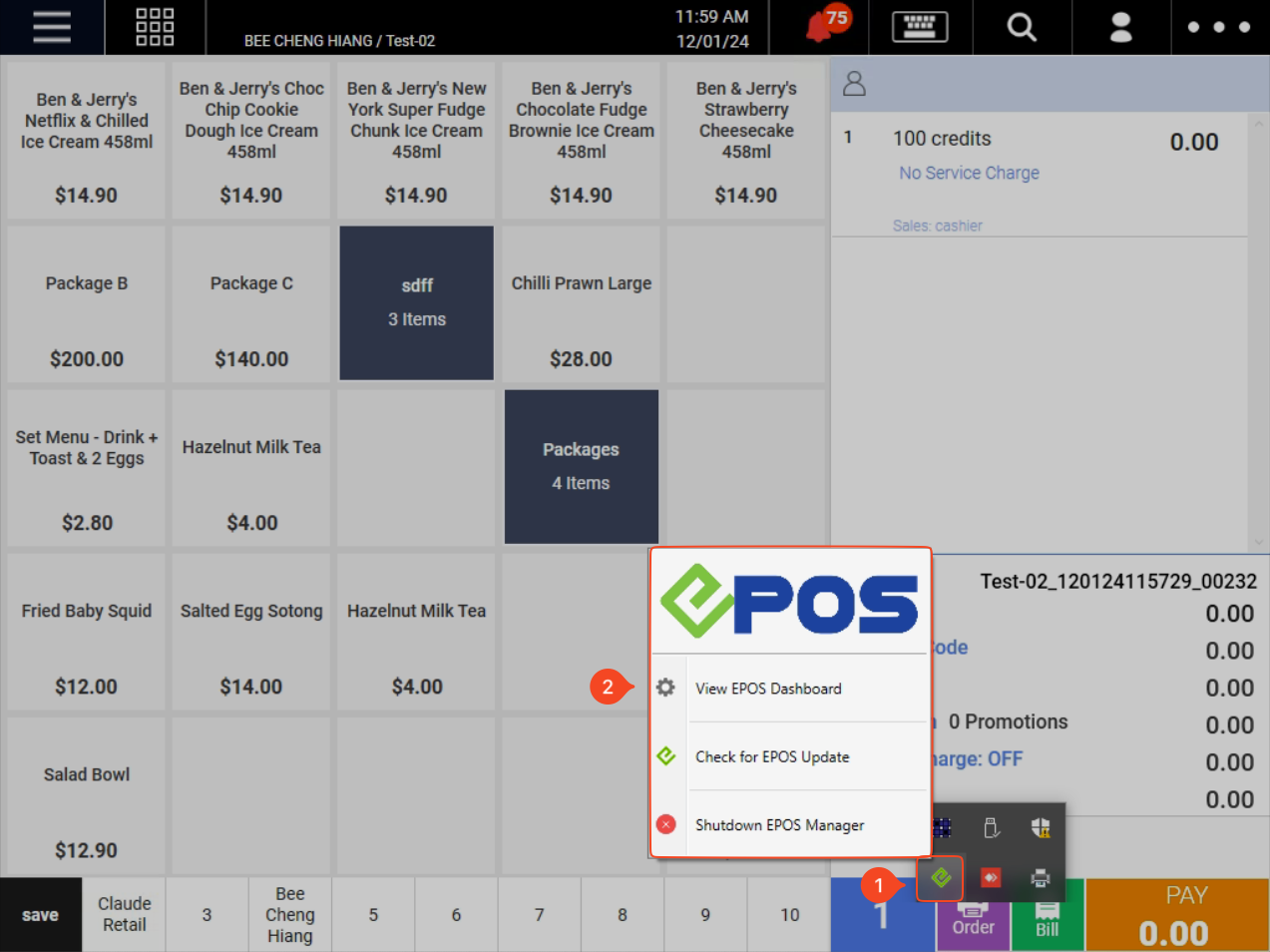Click the order list scrollbar down arrow
This screenshot has width=1270, height=952.
[x=1258, y=542]
